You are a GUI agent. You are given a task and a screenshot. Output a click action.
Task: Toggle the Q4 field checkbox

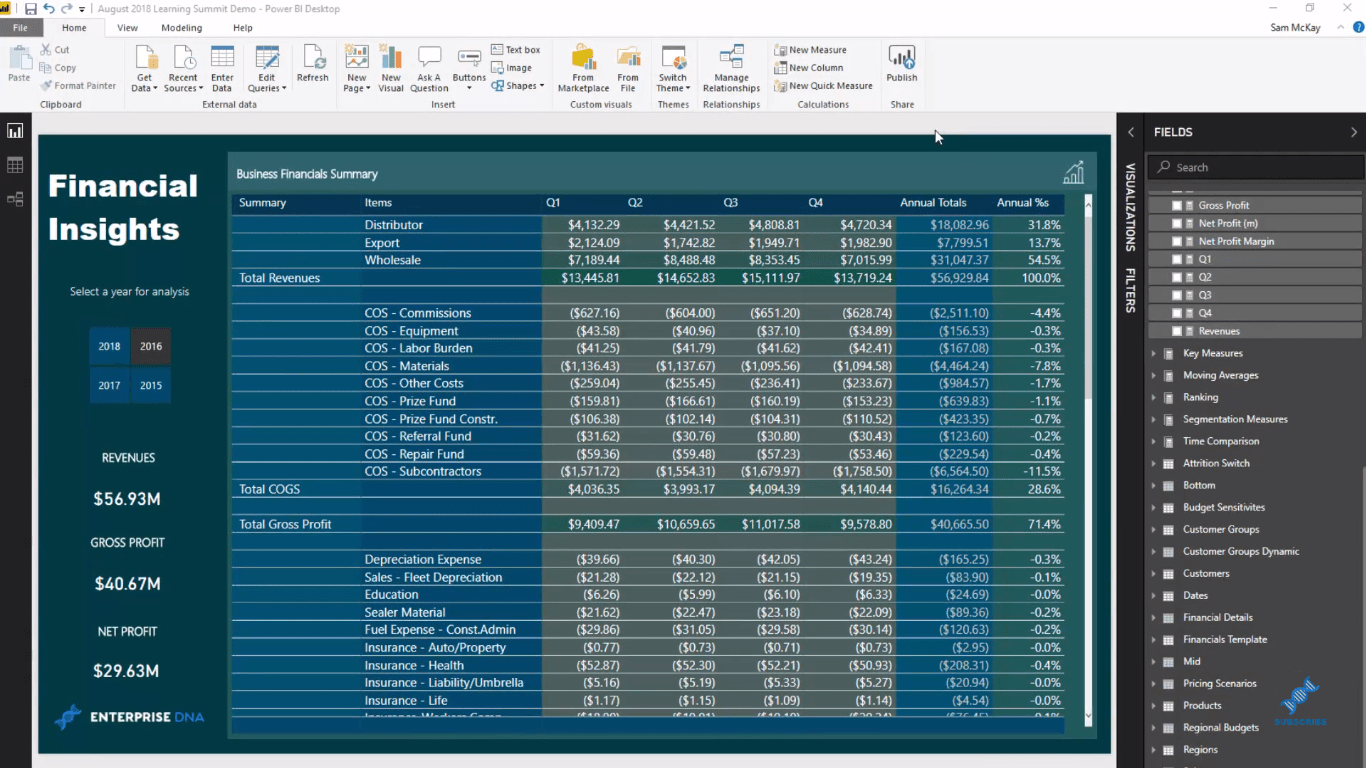[1177, 313]
